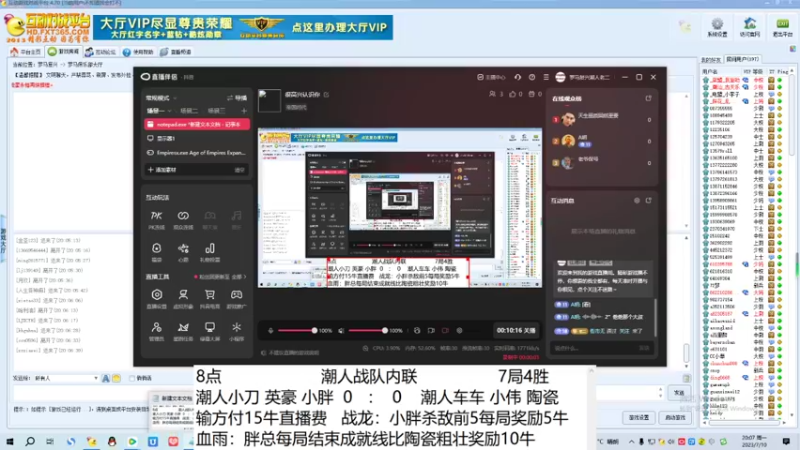Select Empiresx.exe Age of Empires source
This screenshot has height=450, width=800.
[x=197, y=153]
